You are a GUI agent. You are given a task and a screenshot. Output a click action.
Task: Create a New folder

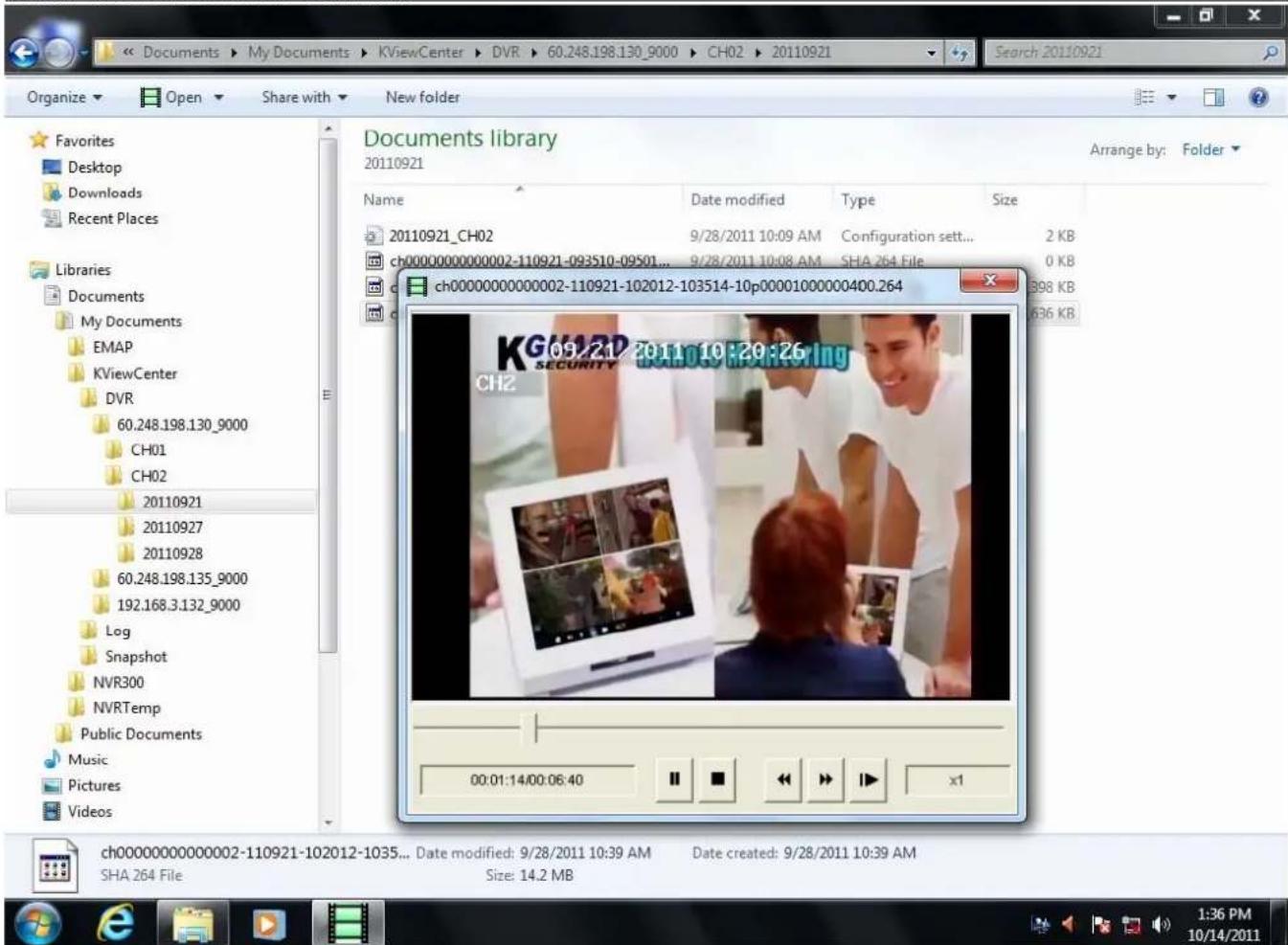(x=422, y=97)
